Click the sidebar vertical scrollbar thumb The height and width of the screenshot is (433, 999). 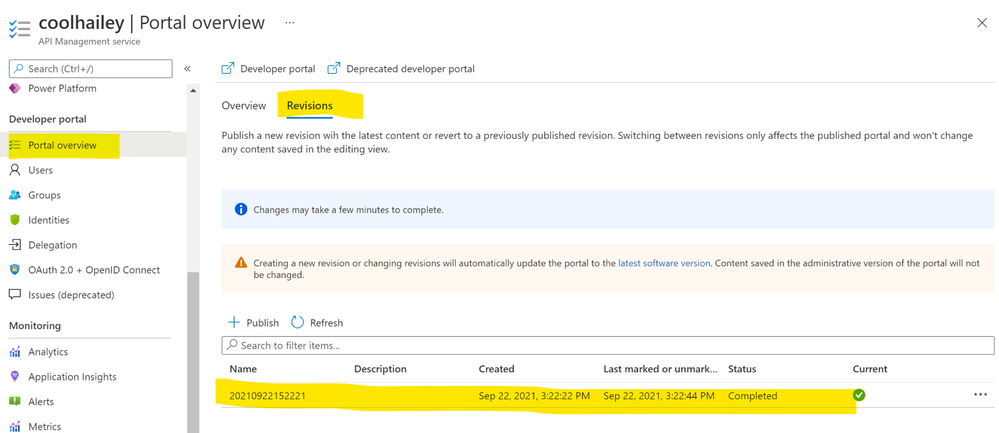[x=193, y=352]
